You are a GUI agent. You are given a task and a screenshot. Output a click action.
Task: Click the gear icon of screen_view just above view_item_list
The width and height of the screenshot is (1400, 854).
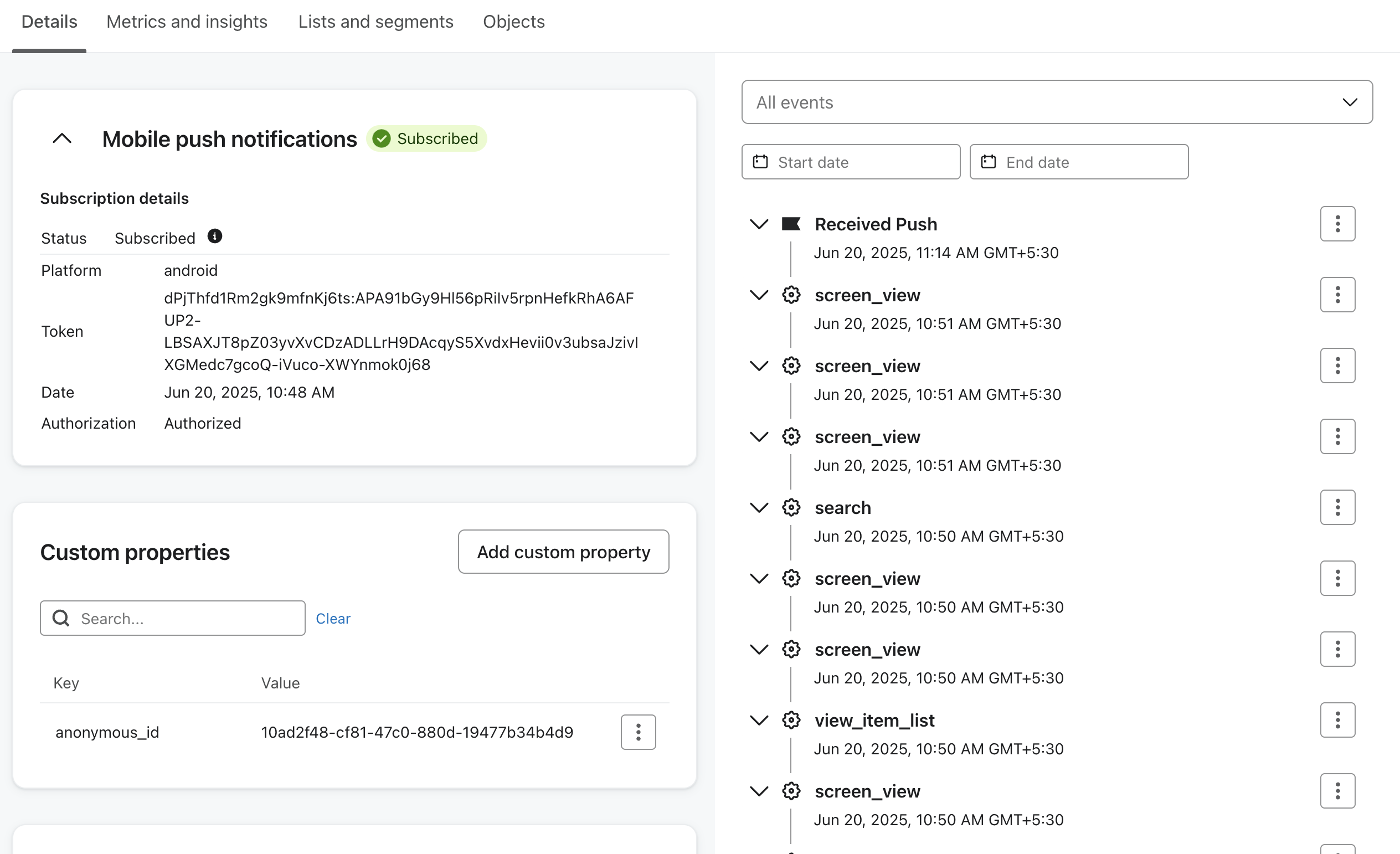point(791,650)
